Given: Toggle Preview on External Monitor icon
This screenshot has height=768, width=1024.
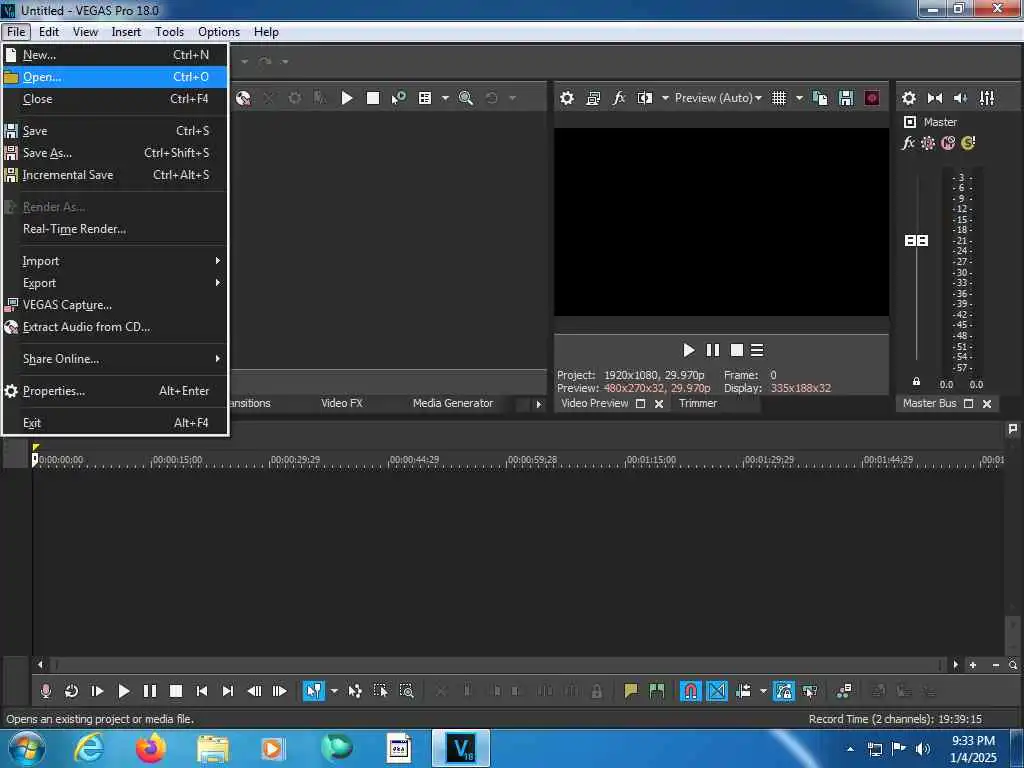Looking at the screenshot, I should click(x=593, y=98).
